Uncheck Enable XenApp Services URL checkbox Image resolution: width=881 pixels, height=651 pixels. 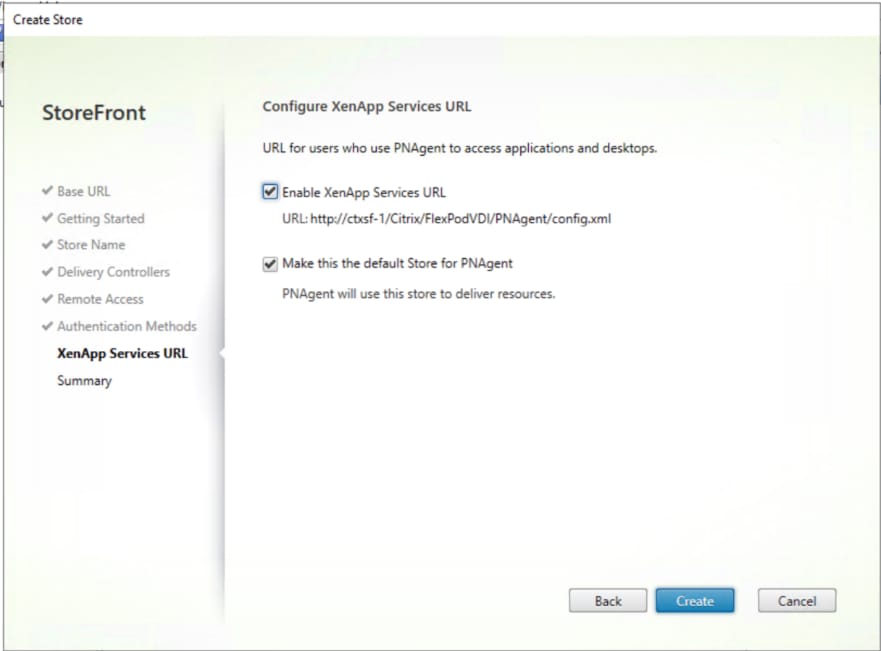(x=270, y=192)
